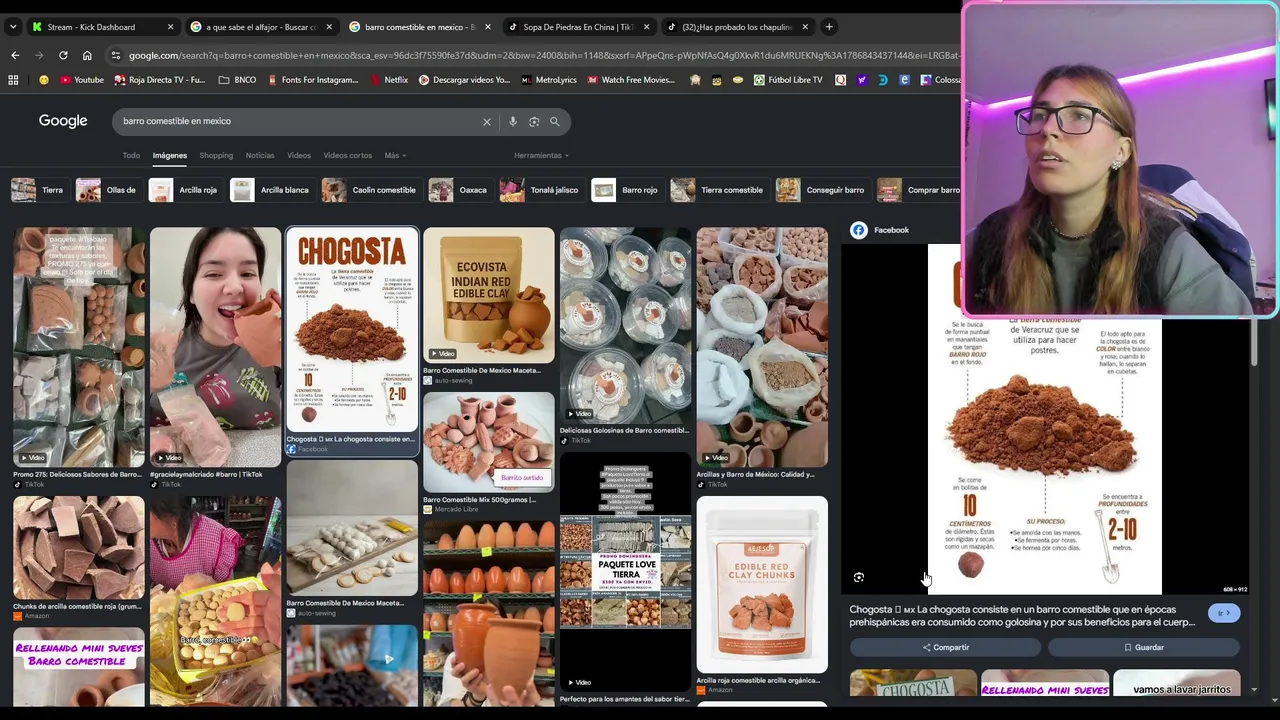
Task: Open the Netflix bookmark
Action: [x=389, y=80]
